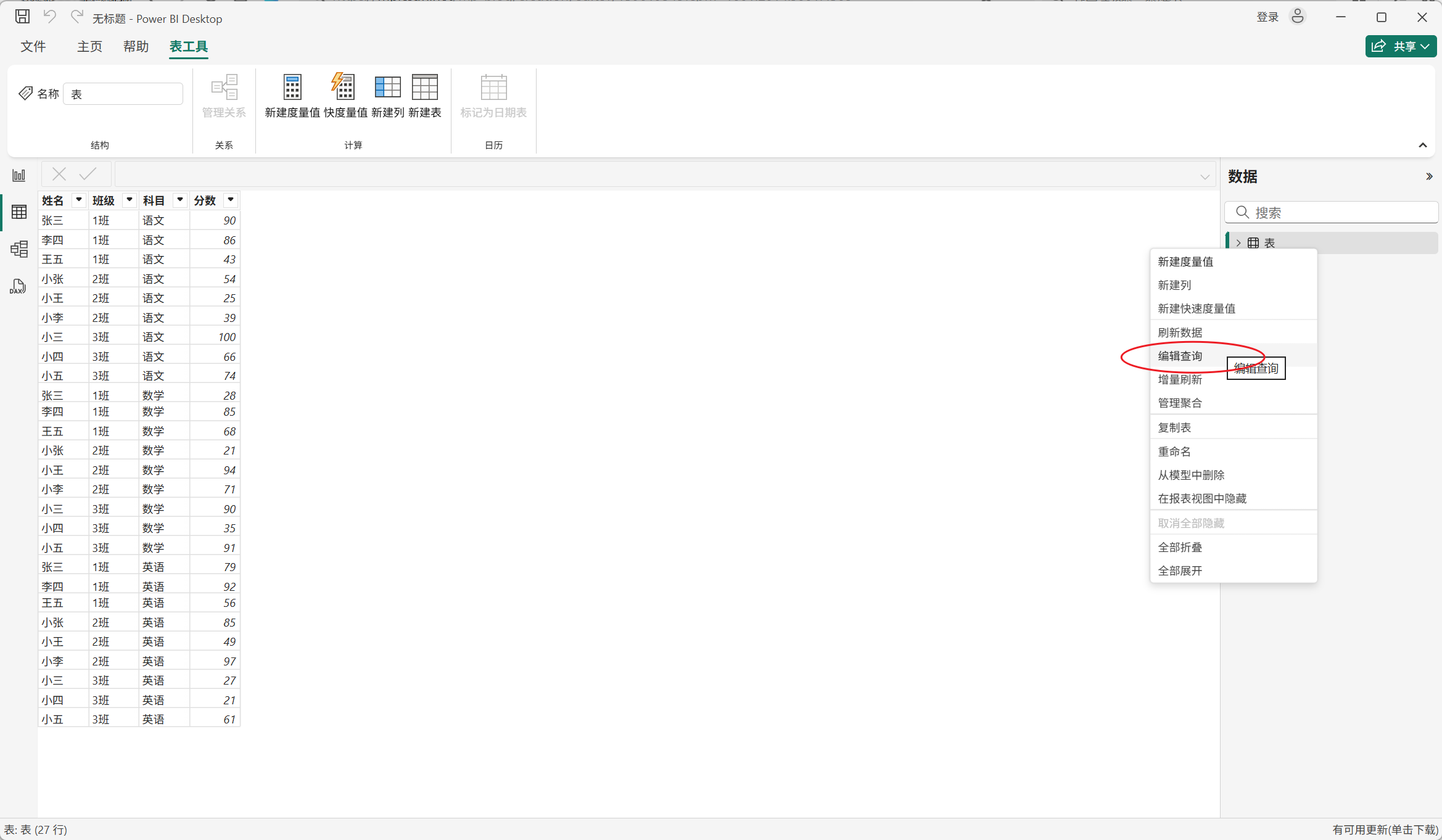This screenshot has width=1442, height=840.
Task: Open the 姓名 column filter dropdown
Action: [x=78, y=200]
